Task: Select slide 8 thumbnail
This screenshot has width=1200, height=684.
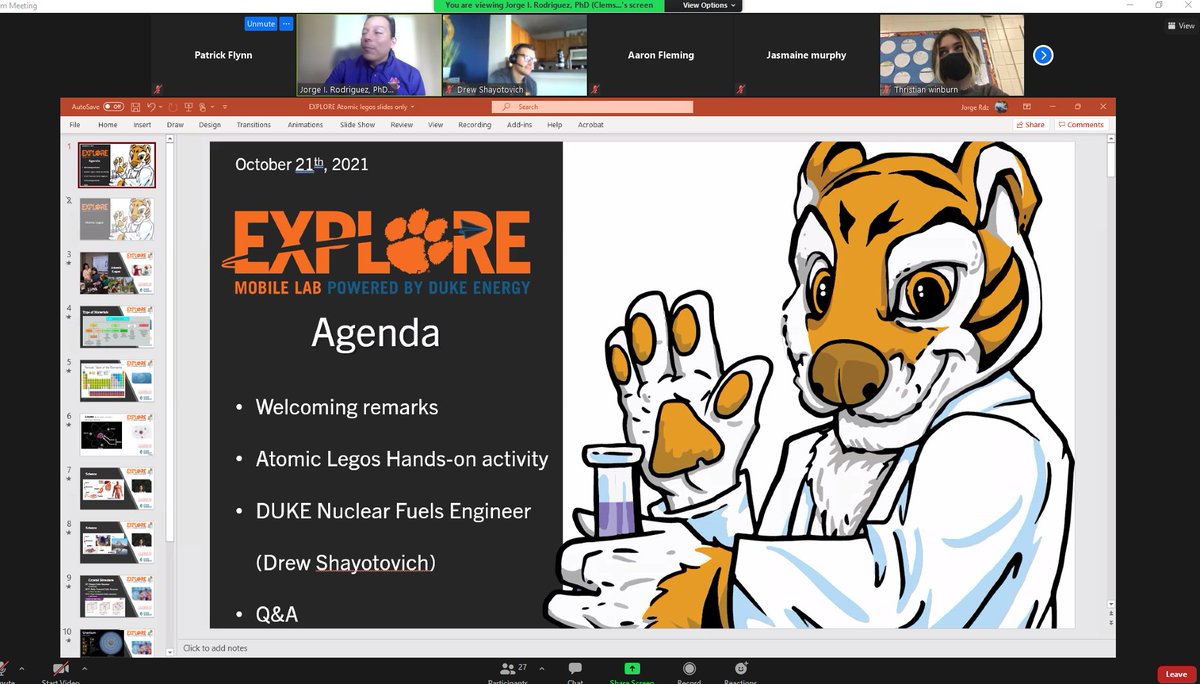Action: [x=117, y=542]
